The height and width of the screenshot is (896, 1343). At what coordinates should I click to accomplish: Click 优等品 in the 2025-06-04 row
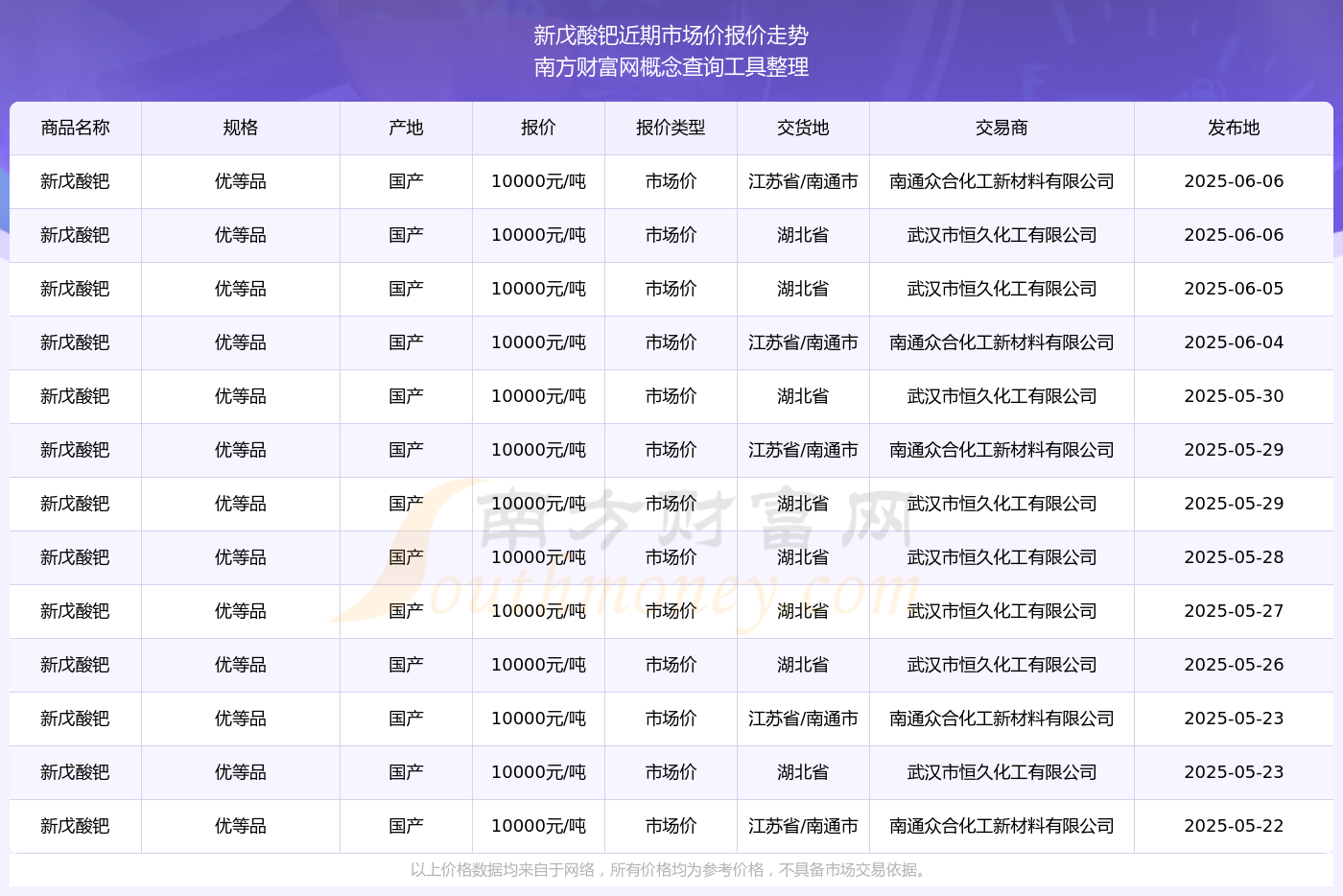[x=240, y=342]
